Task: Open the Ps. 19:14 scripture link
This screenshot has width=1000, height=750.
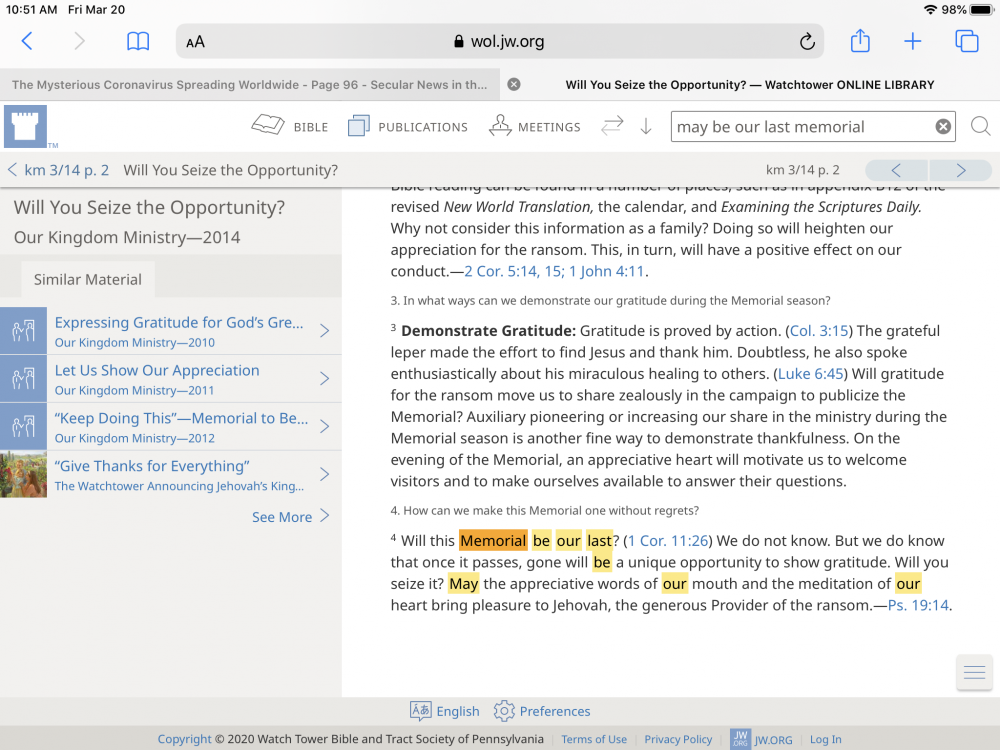Action: coord(918,605)
